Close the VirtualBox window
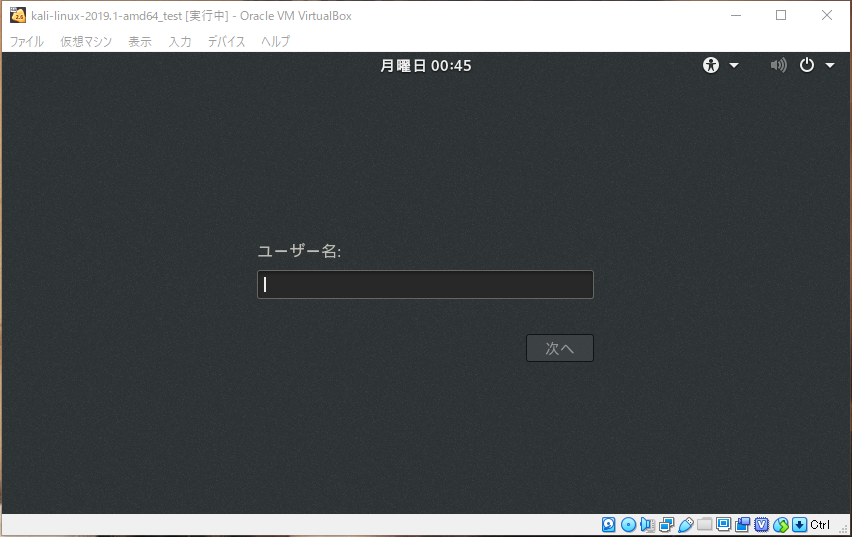Screen dimensions: 852x537 click(x=826, y=15)
